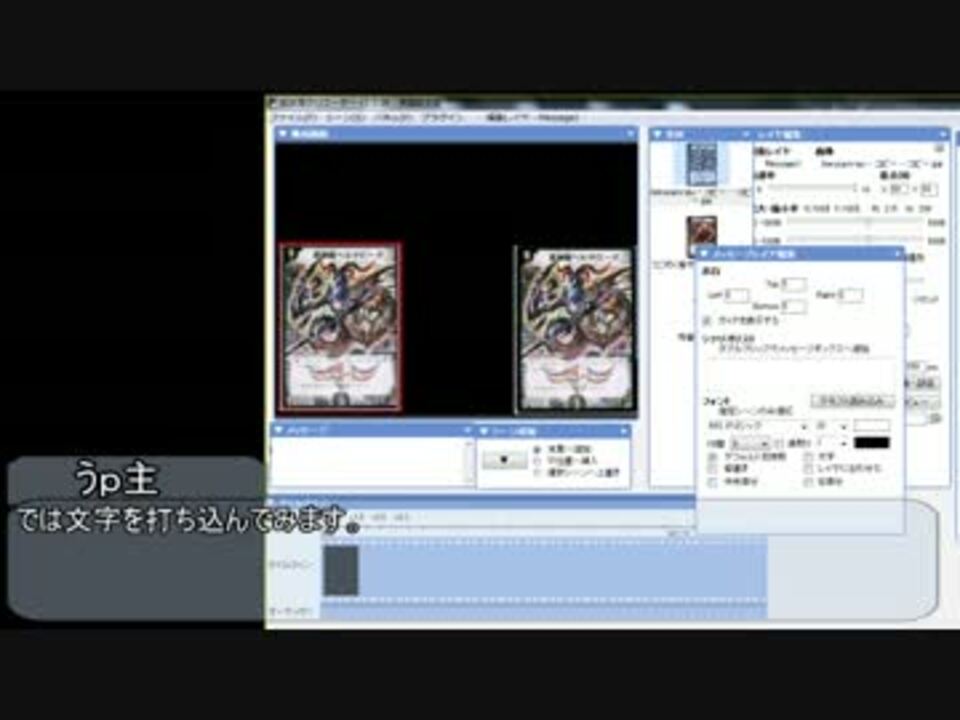Screen dimensions: 960x720
Task: Close the scene add panel
Action: [623, 432]
